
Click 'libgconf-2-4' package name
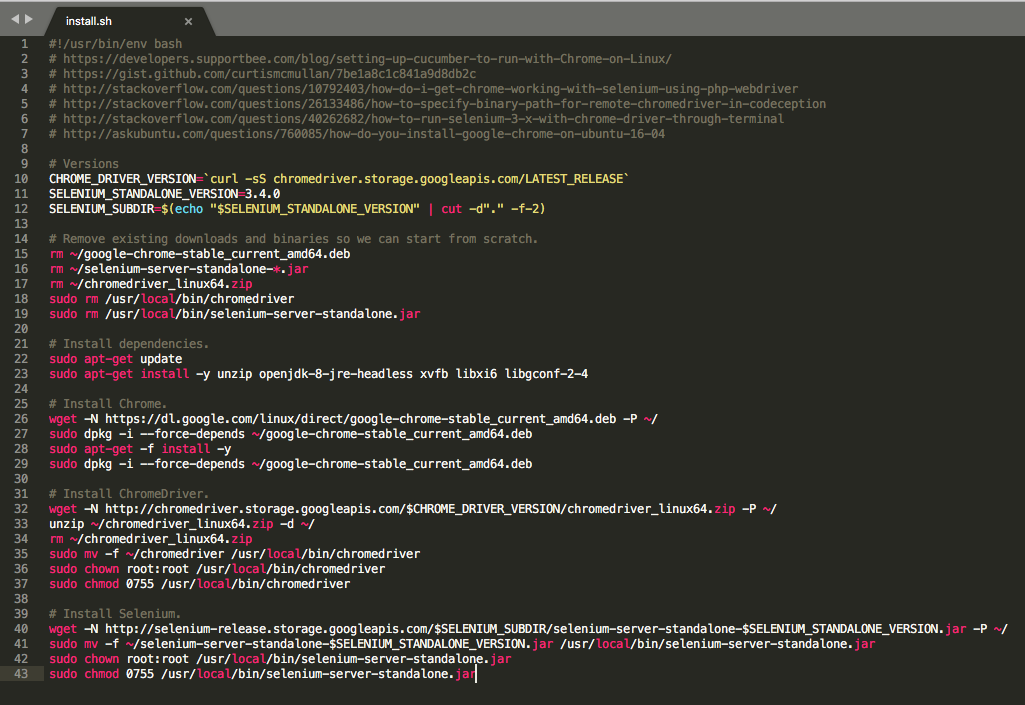pos(546,374)
